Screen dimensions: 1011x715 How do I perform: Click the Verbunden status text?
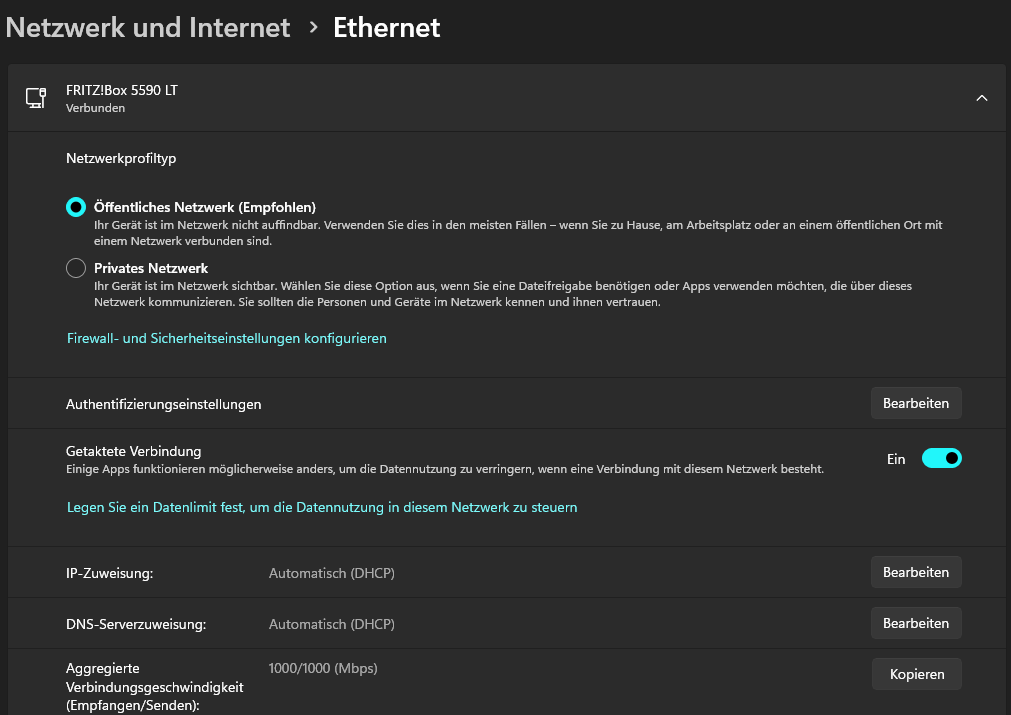(95, 108)
